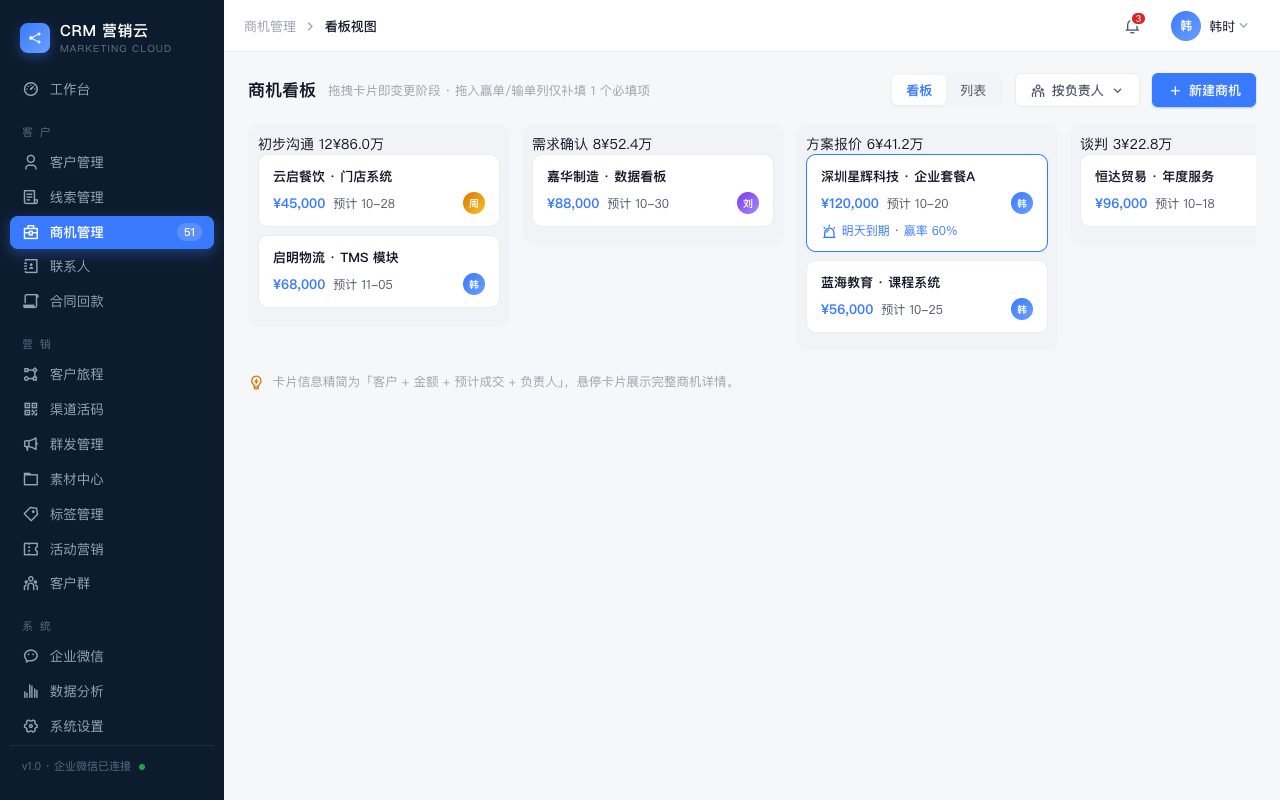Image resolution: width=1280 pixels, height=800 pixels.
Task: Click the 数据分析 bar chart icon
Action: point(31,691)
